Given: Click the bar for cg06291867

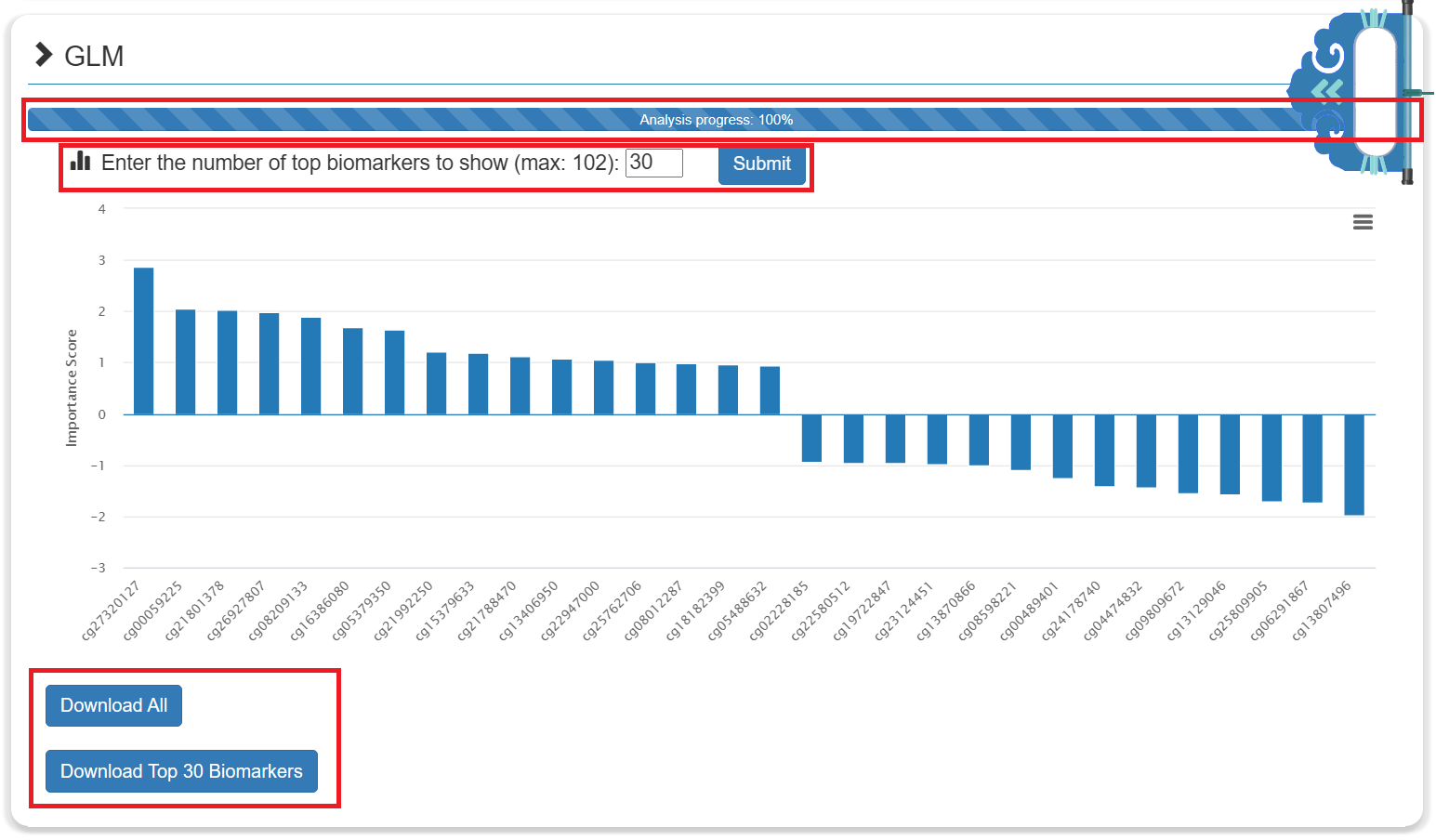Looking at the screenshot, I should pos(1312,458).
